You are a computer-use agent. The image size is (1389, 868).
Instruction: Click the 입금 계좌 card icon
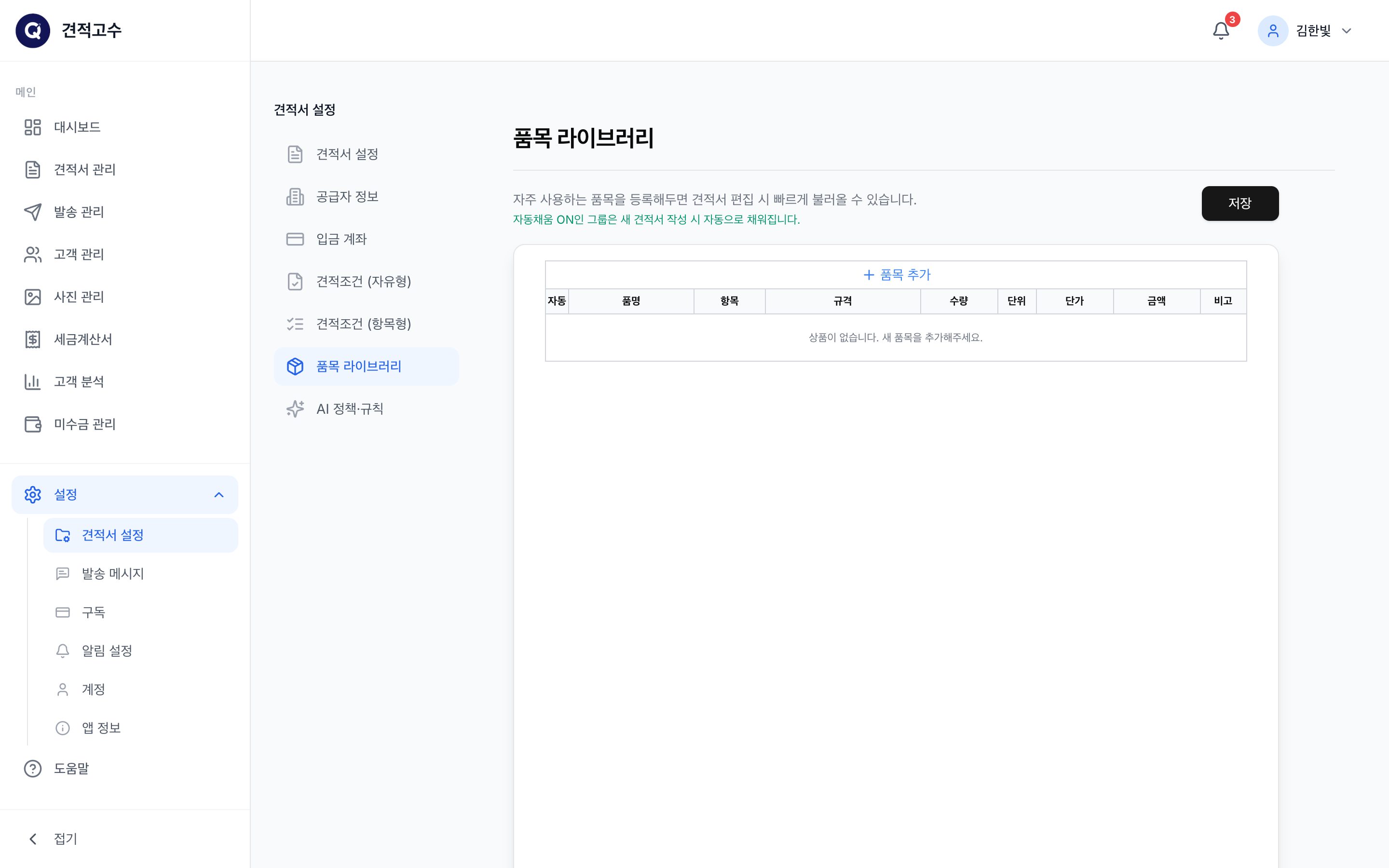tap(295, 239)
